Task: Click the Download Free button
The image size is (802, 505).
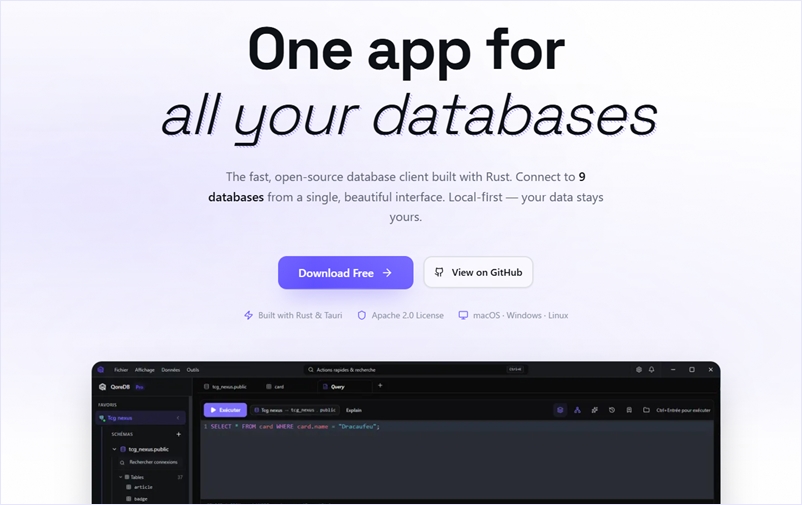Action: pyautogui.click(x=345, y=273)
